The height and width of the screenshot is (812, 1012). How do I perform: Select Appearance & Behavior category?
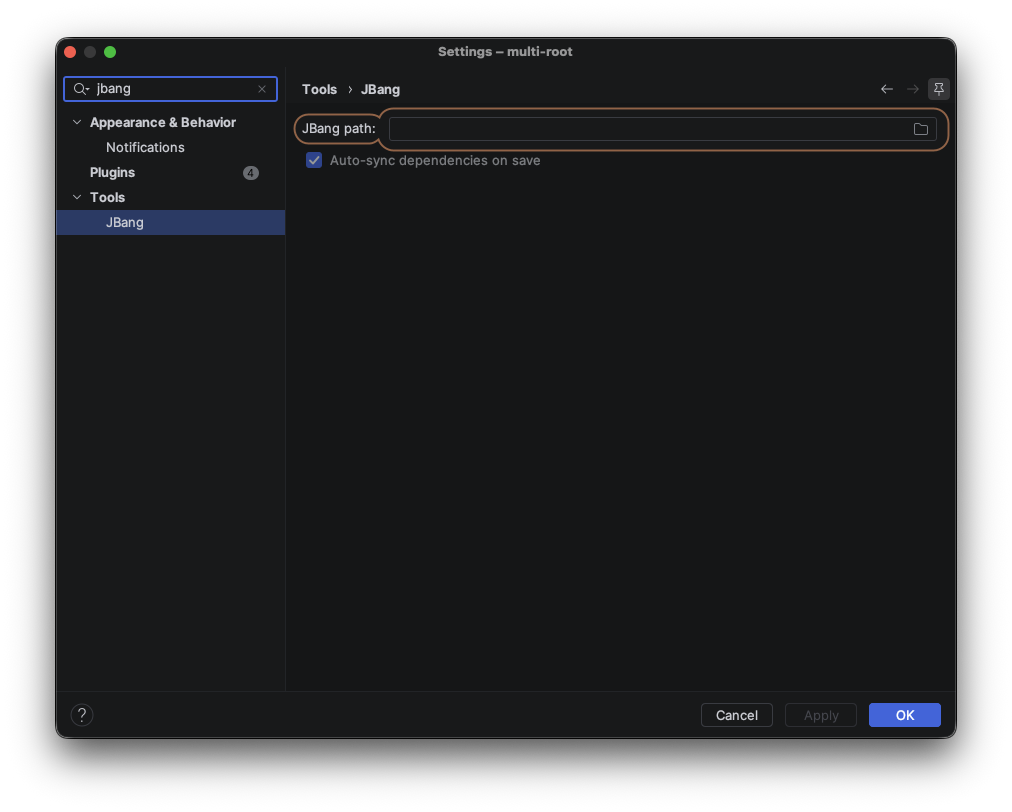(163, 122)
